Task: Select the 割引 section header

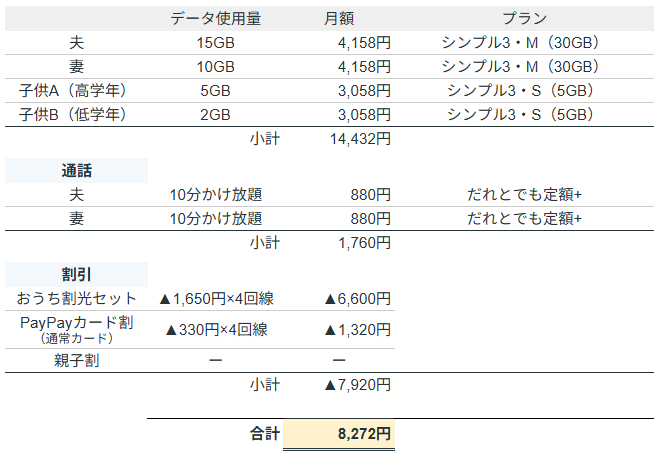Action: pyautogui.click(x=77, y=274)
